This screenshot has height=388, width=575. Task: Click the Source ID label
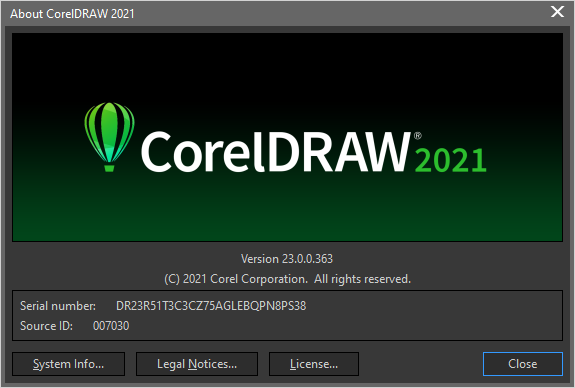point(46,326)
